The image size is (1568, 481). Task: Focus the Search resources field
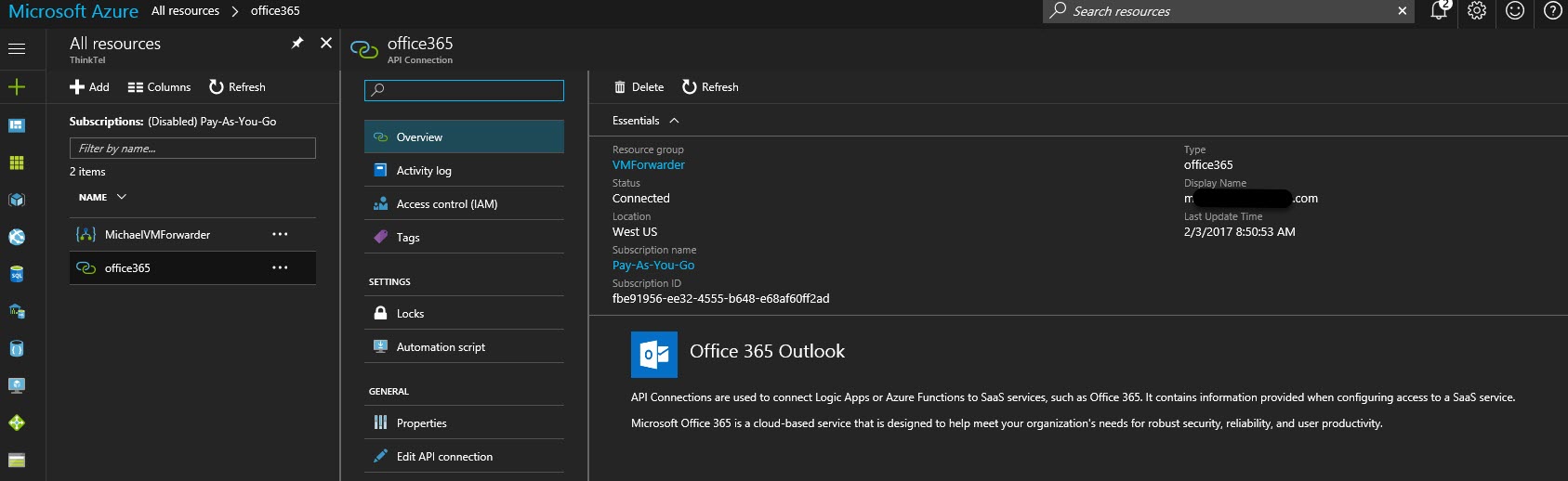(1227, 11)
